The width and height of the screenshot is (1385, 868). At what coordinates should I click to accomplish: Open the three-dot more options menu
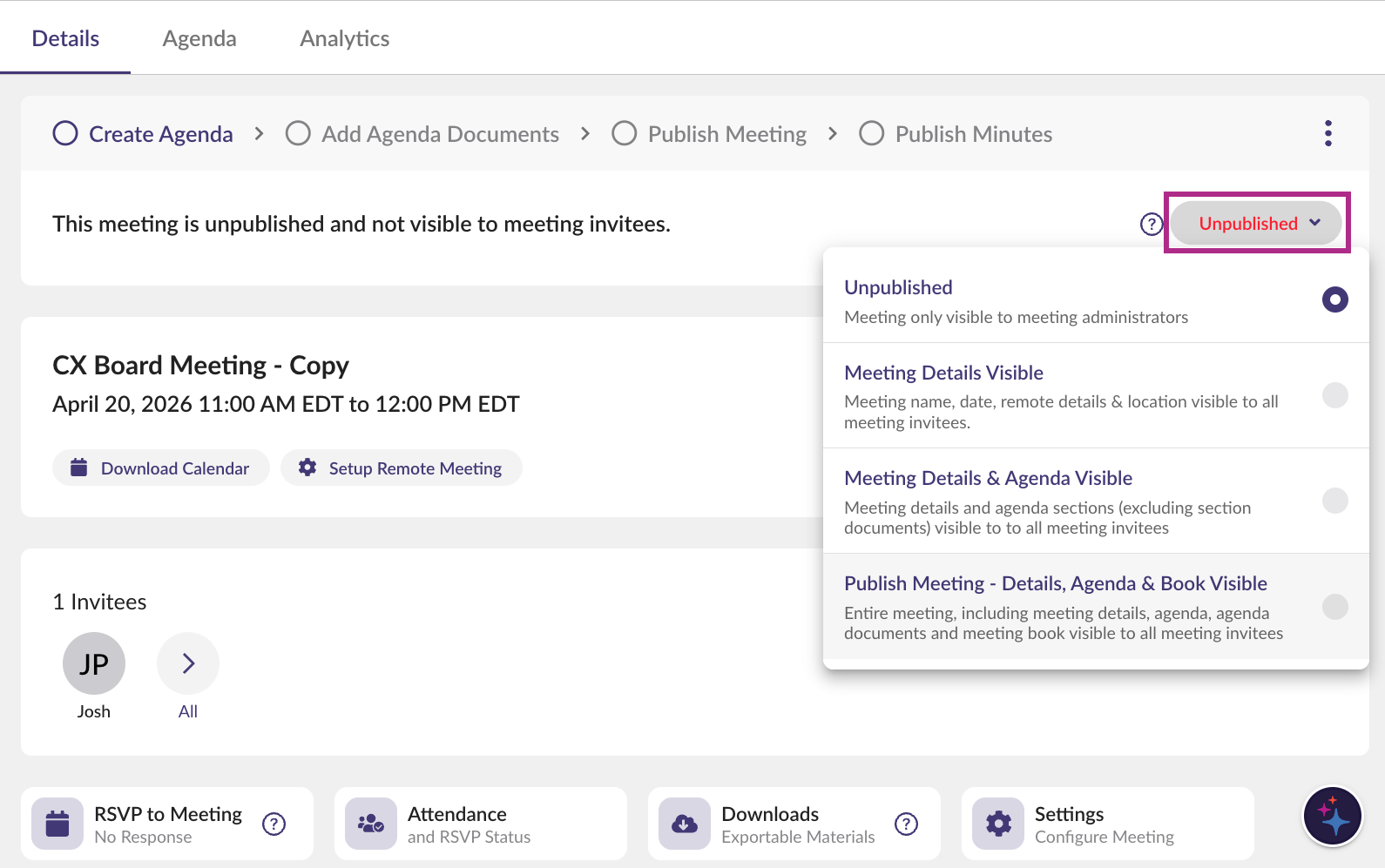coord(1328,133)
